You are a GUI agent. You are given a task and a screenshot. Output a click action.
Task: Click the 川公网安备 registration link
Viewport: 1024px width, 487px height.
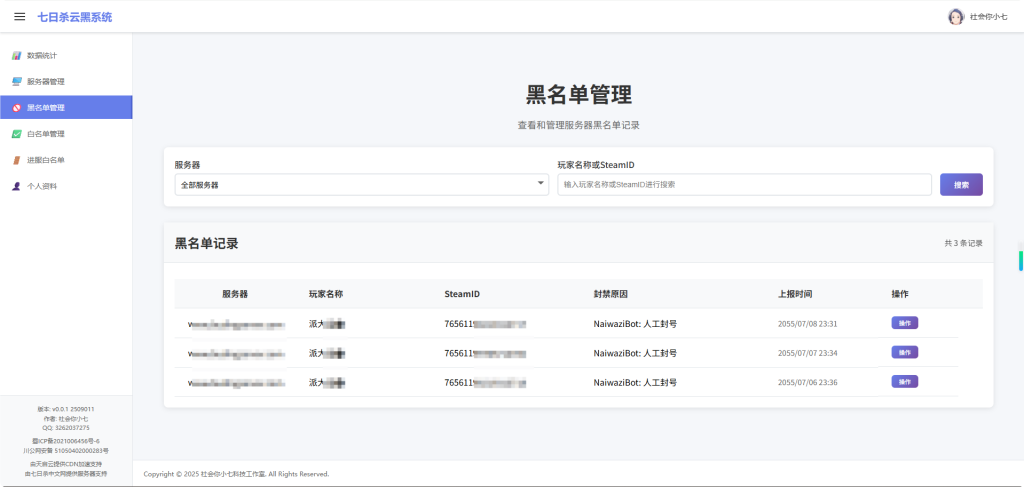point(66,450)
